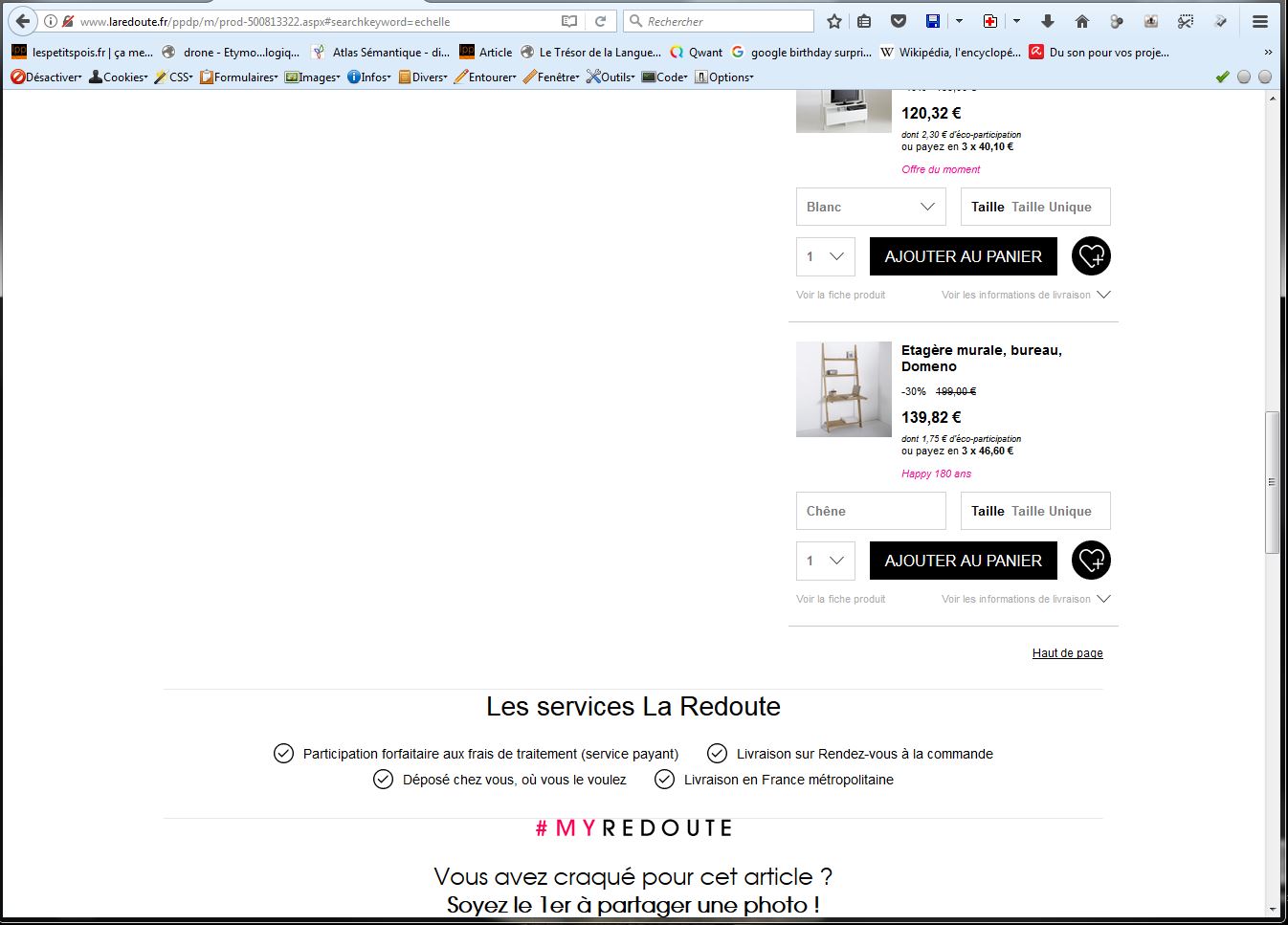View product sheet for the 120,32 € item
1288x925 pixels.
[x=840, y=295]
